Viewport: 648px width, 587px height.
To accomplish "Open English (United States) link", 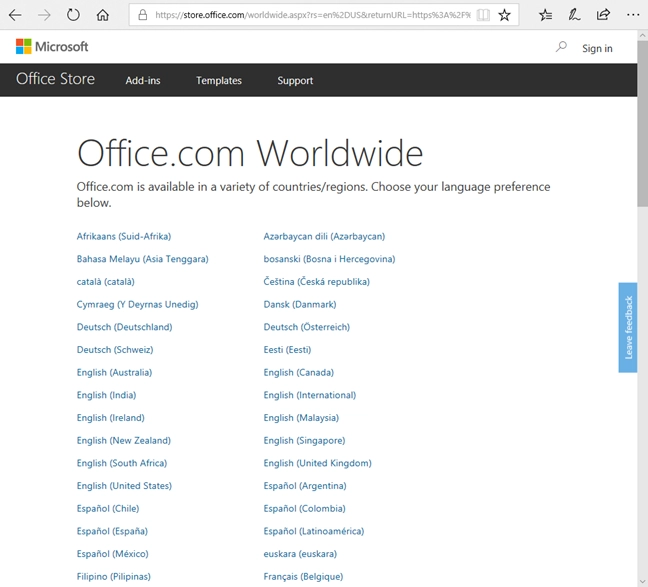I will coord(124,486).
